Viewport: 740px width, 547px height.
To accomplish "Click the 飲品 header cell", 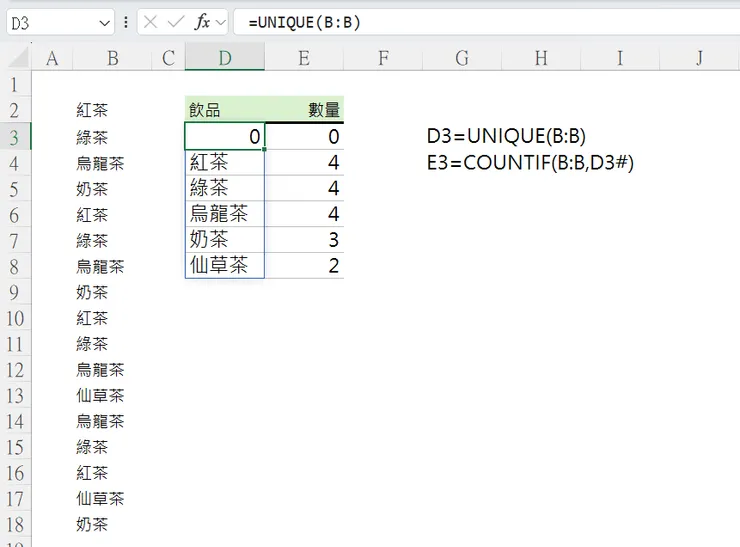I will click(x=225, y=110).
